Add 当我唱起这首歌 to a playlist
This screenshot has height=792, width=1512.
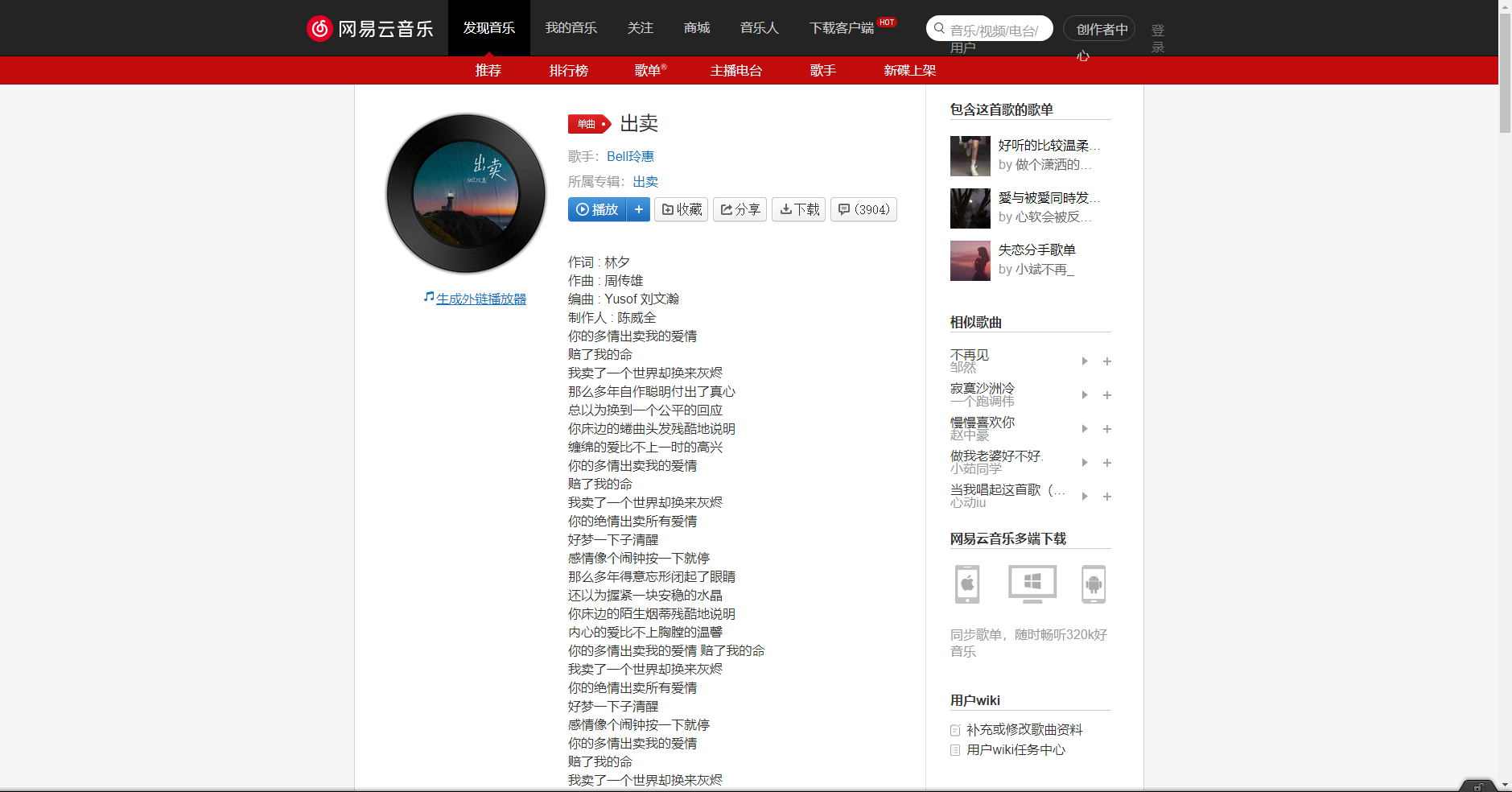point(1107,497)
